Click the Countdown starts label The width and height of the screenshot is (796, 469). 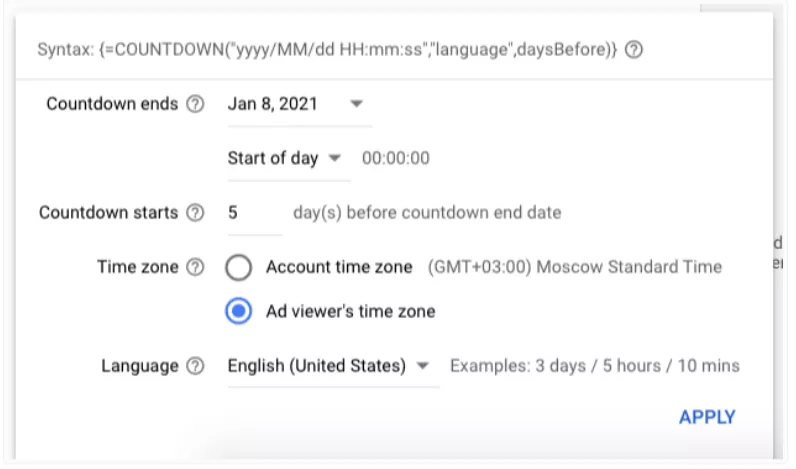(109, 213)
